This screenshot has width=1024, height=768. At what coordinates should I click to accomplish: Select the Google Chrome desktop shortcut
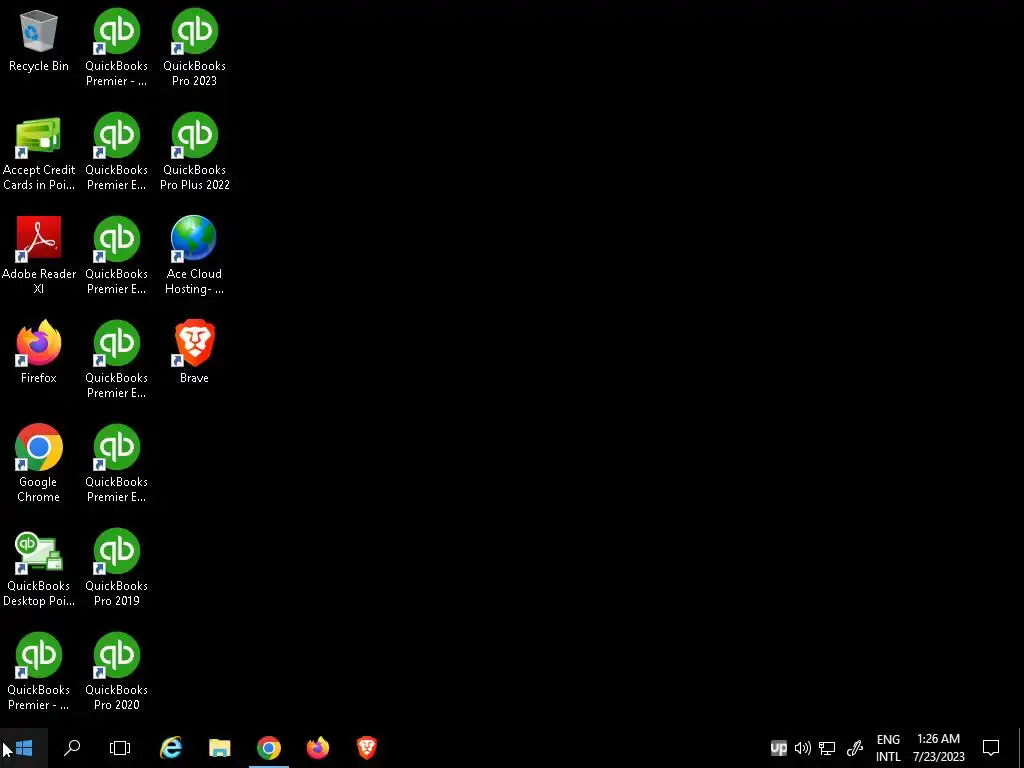[39, 463]
